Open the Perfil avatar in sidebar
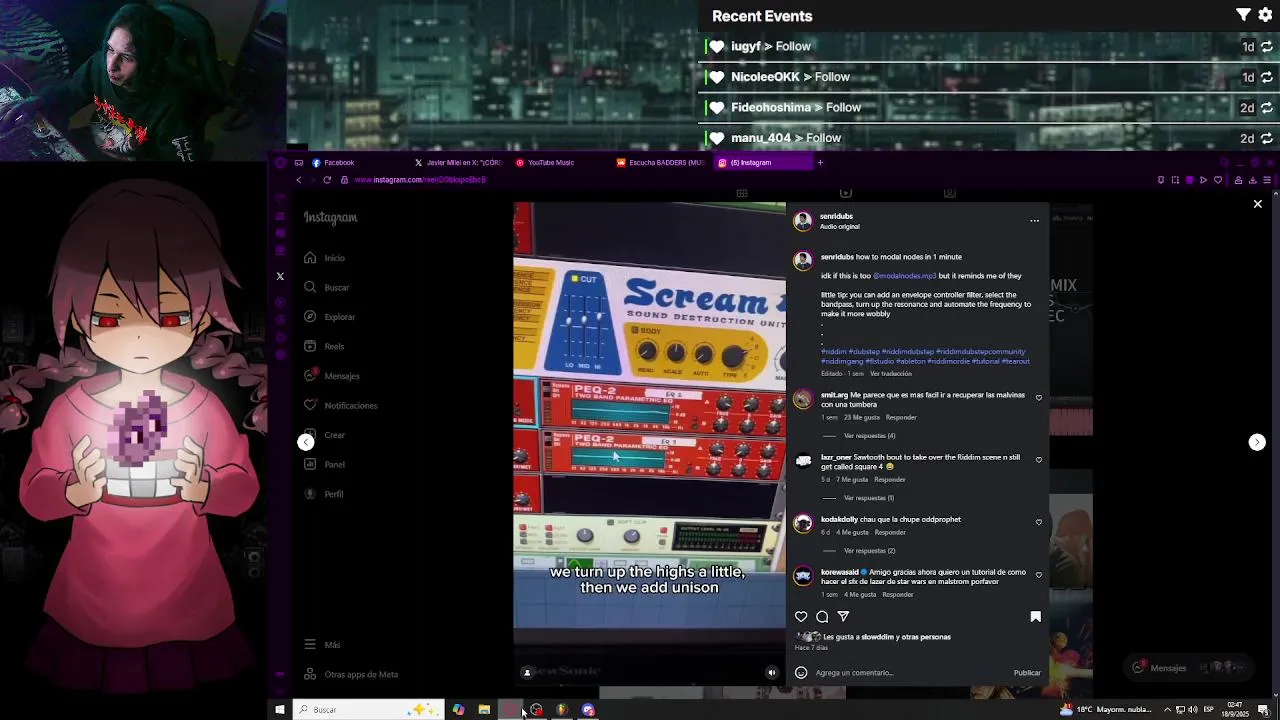Image resolution: width=1280 pixels, height=720 pixels. (x=310, y=494)
